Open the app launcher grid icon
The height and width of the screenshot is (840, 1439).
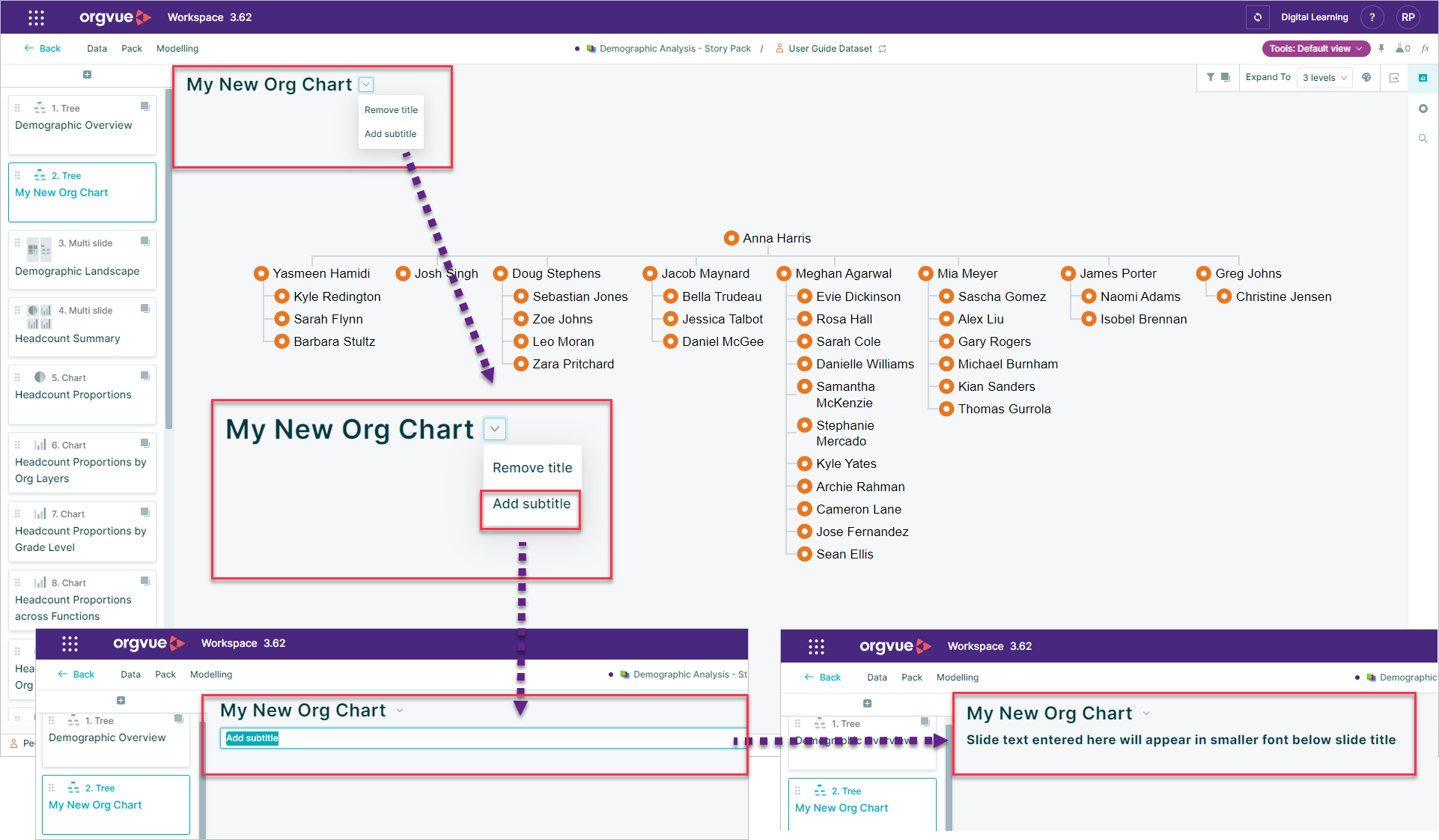[x=36, y=17]
